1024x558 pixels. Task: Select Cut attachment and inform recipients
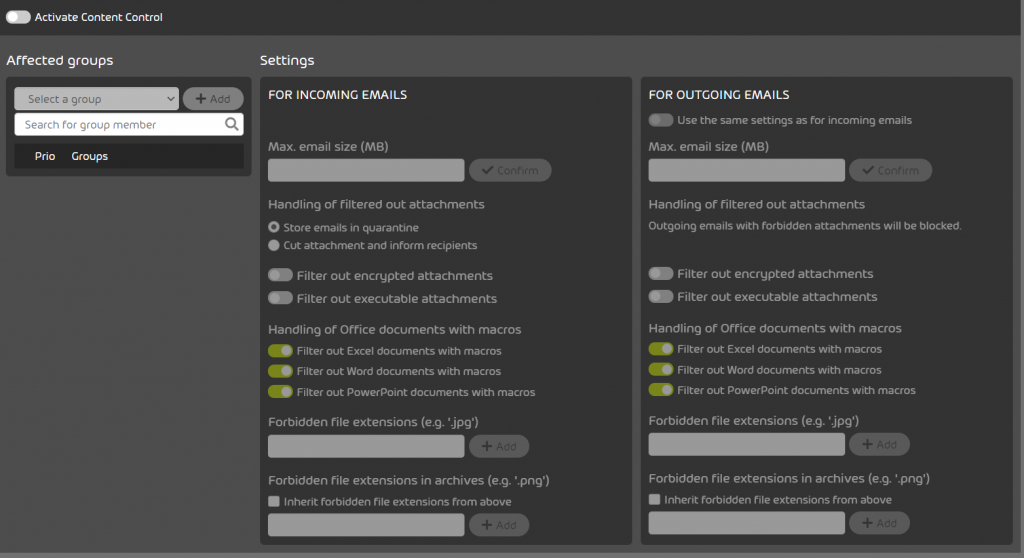pos(274,246)
